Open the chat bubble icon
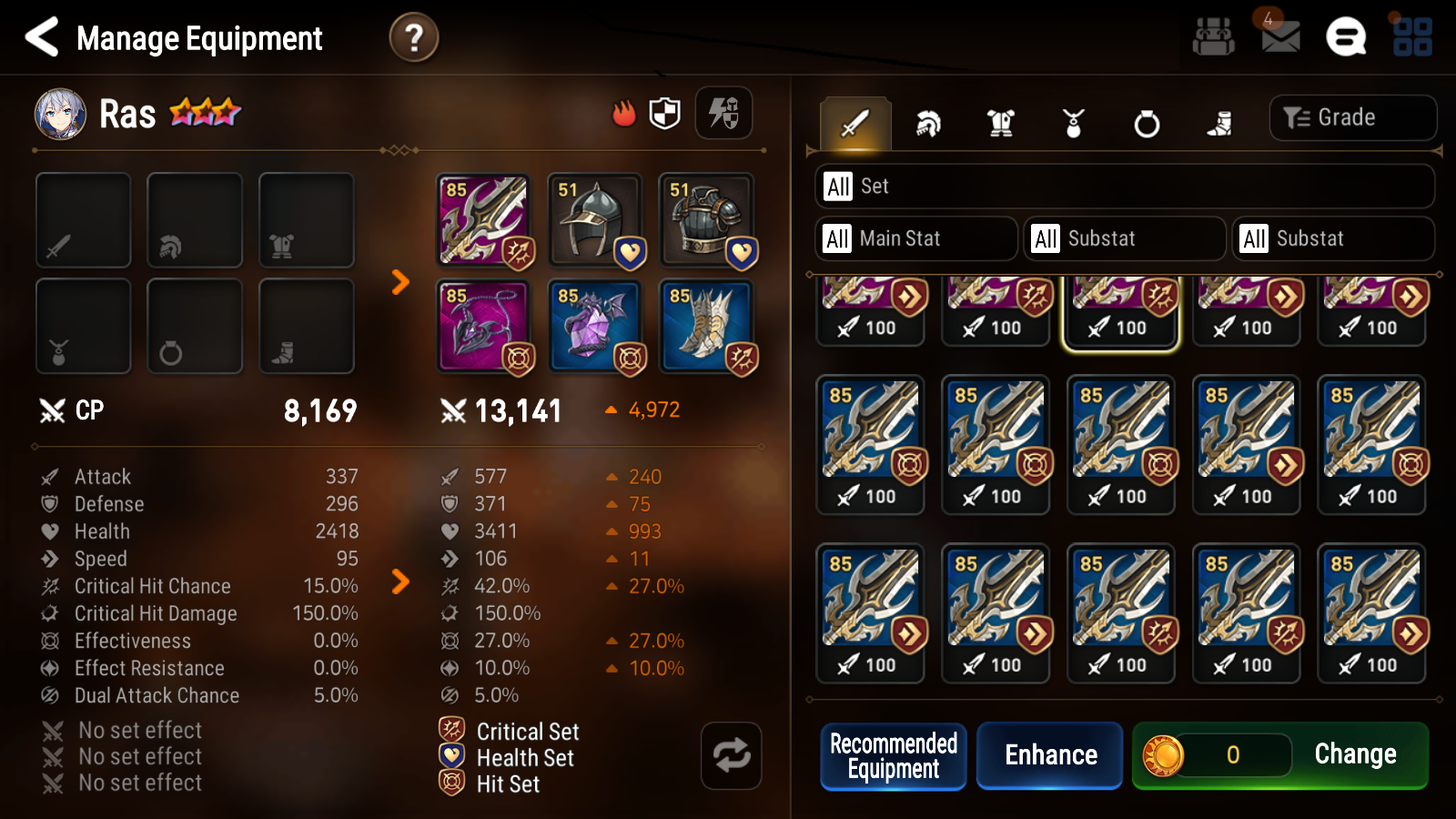1456x819 pixels. [1346, 37]
